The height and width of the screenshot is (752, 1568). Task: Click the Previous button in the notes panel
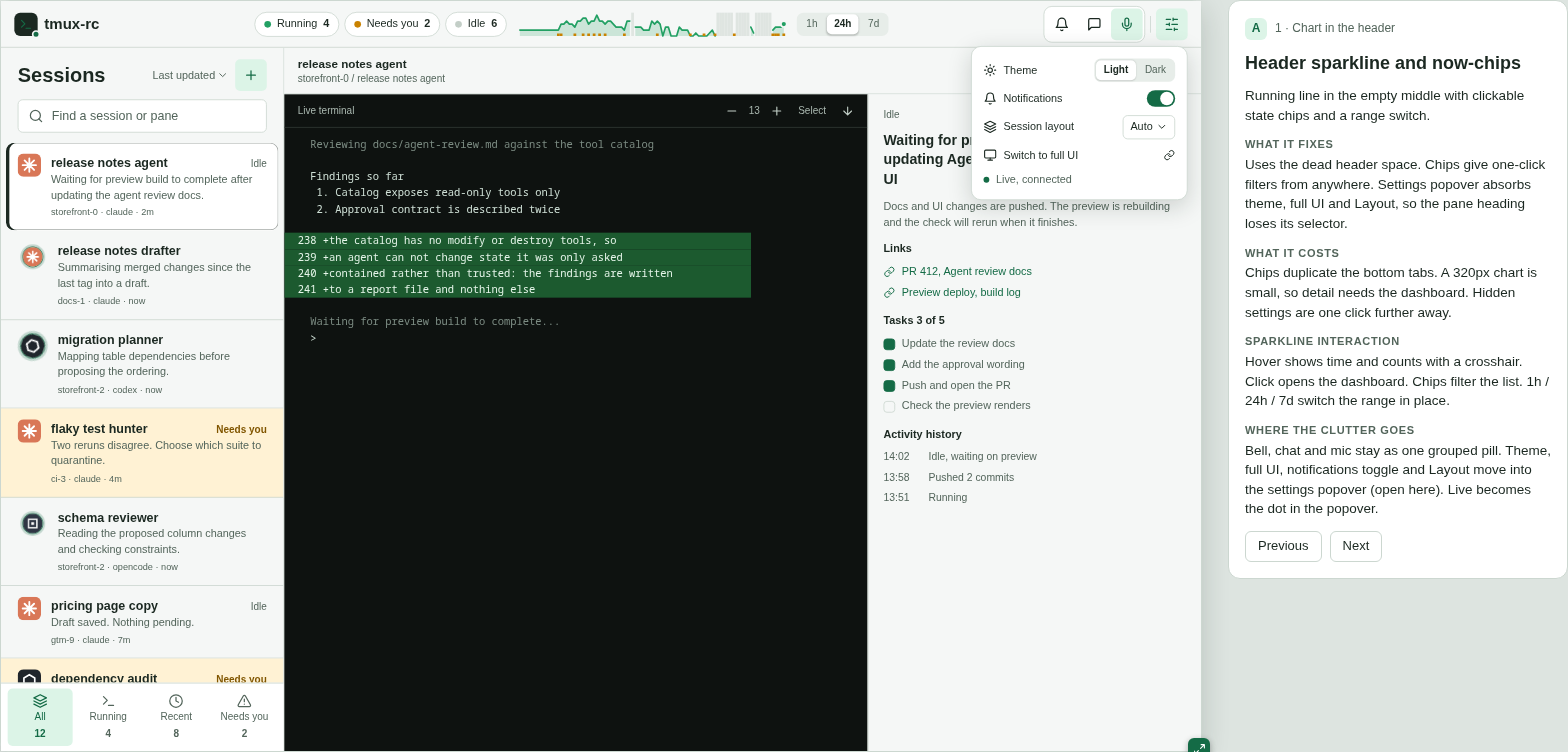point(1283,546)
